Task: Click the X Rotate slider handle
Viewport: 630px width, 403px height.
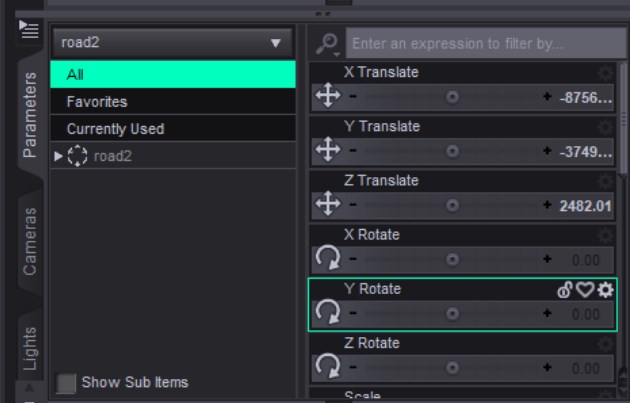Action: [452, 260]
